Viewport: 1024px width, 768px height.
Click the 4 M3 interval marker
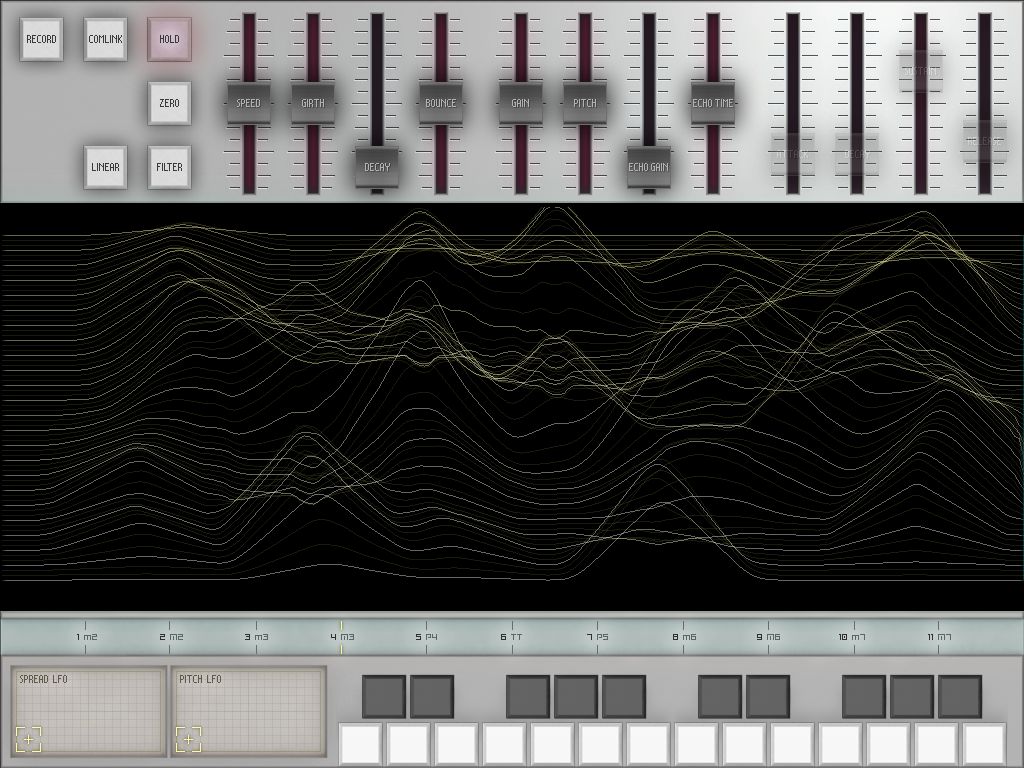pos(342,636)
